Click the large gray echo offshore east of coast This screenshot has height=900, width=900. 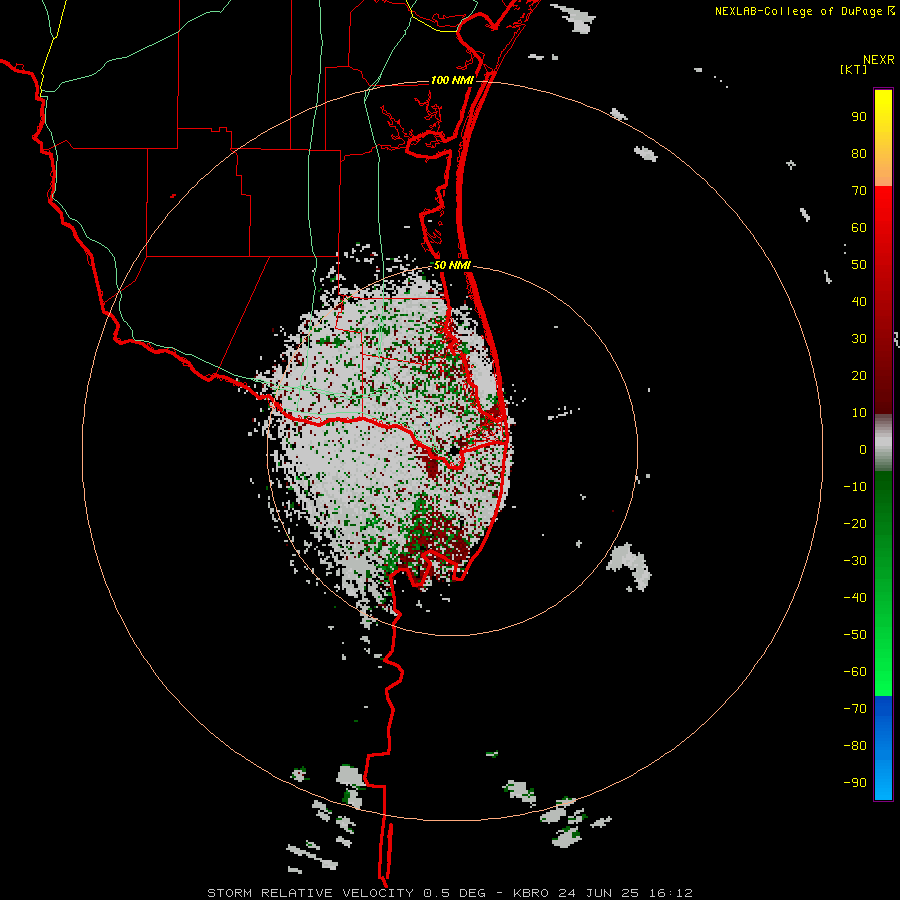(x=629, y=565)
